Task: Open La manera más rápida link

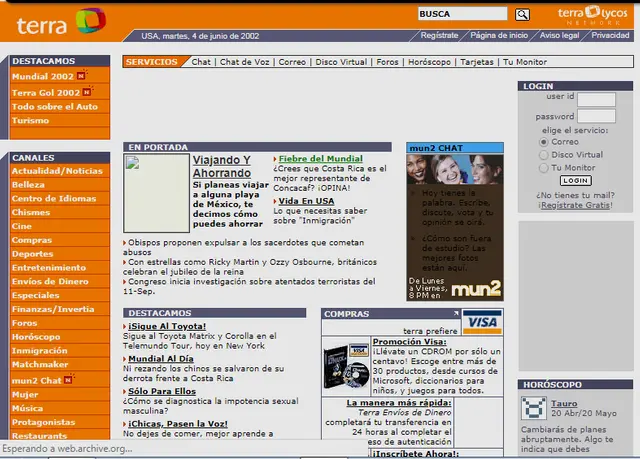Action: pyautogui.click(x=399, y=403)
